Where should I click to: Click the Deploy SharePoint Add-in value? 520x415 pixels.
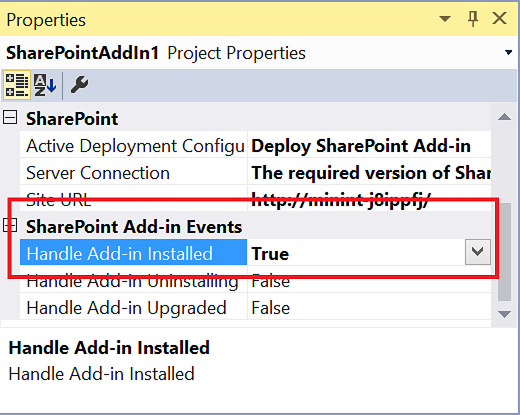361,145
